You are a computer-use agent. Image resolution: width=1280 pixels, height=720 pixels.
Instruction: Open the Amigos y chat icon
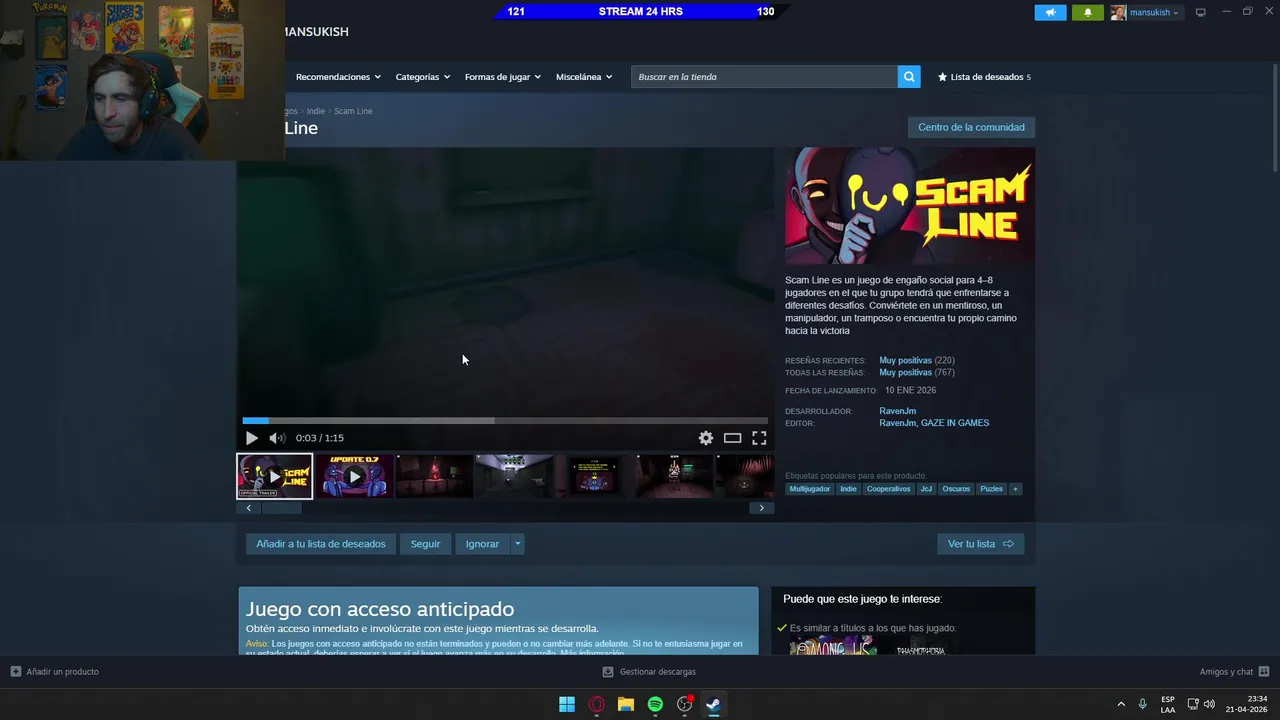(1264, 672)
